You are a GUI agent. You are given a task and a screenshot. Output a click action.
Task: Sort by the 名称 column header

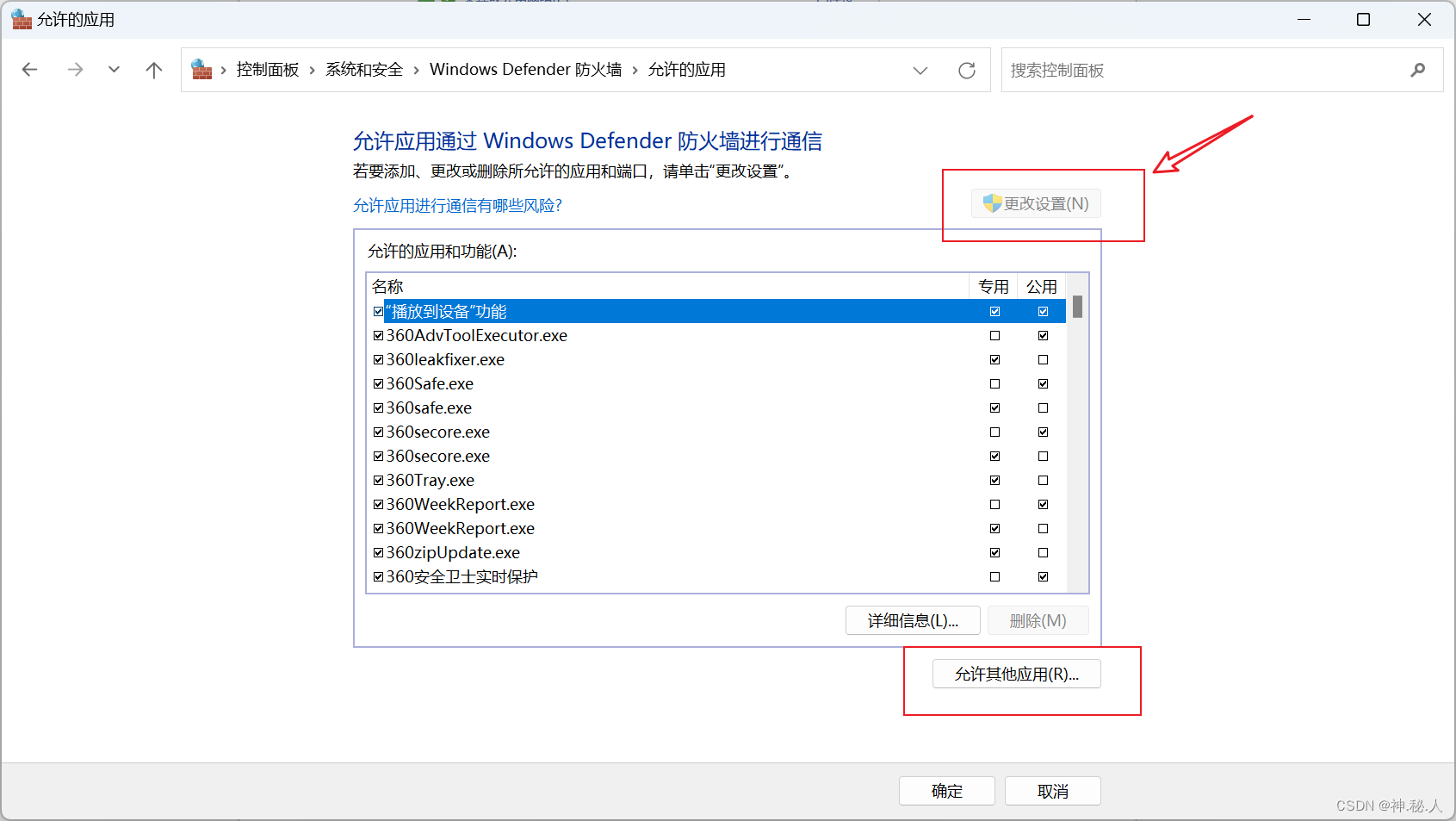(668, 286)
